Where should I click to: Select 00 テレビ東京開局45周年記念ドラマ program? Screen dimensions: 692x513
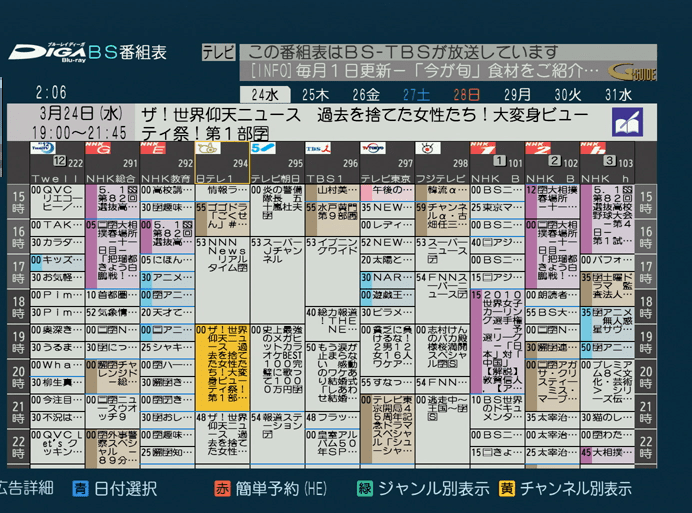coord(387,429)
